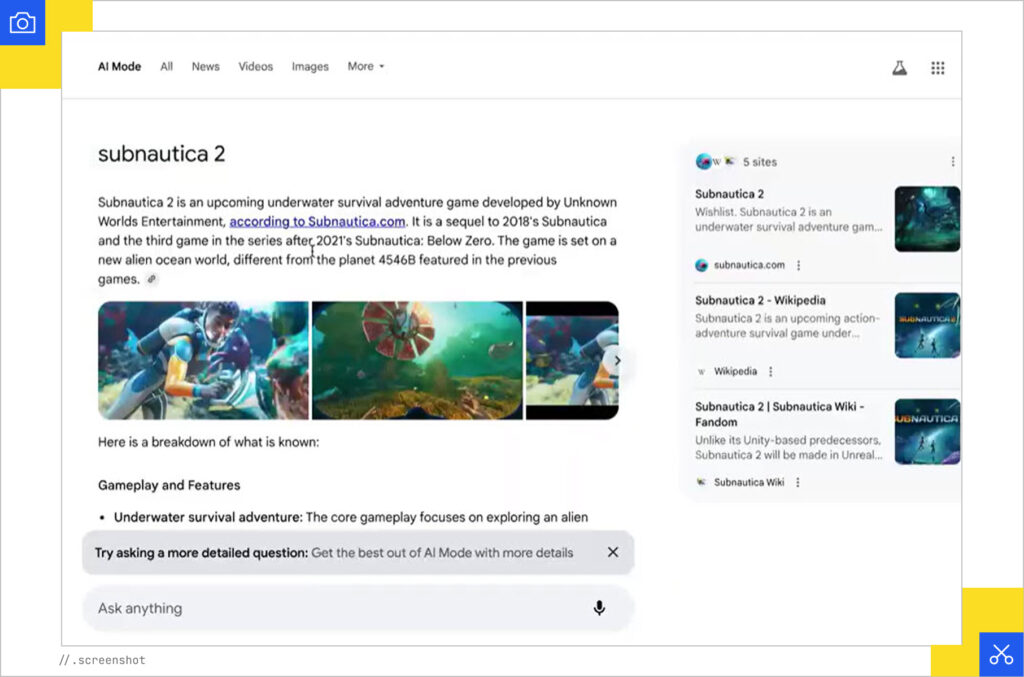Advance the image carousel with the next arrow
This screenshot has height=677, width=1024.
pos(618,360)
